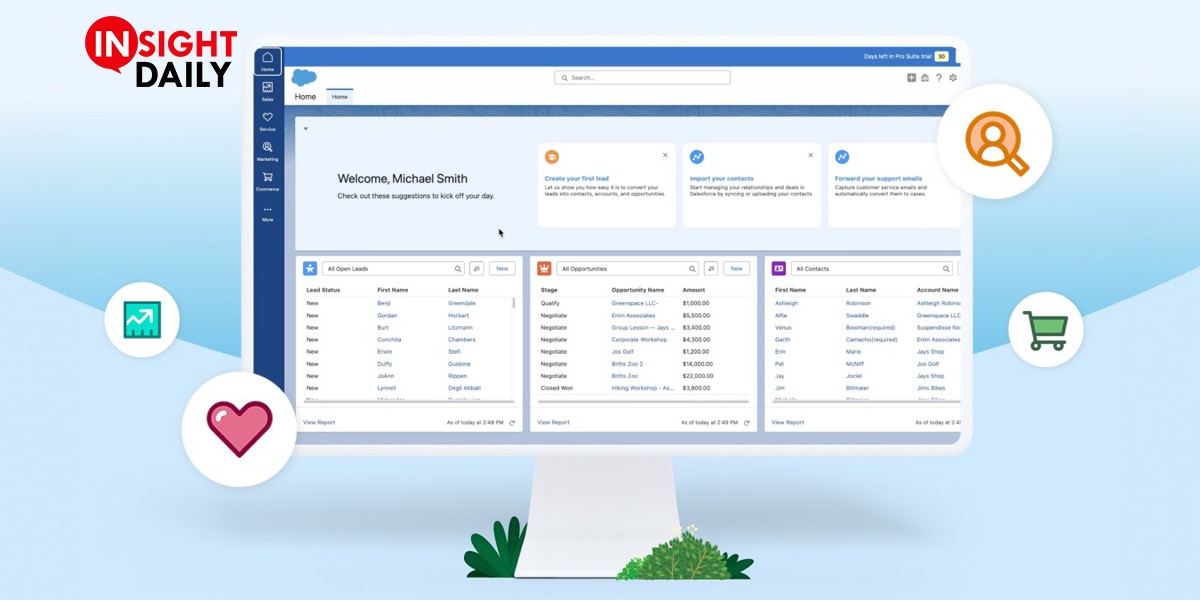
Task: Open the Import your contacts link
Action: point(722,178)
